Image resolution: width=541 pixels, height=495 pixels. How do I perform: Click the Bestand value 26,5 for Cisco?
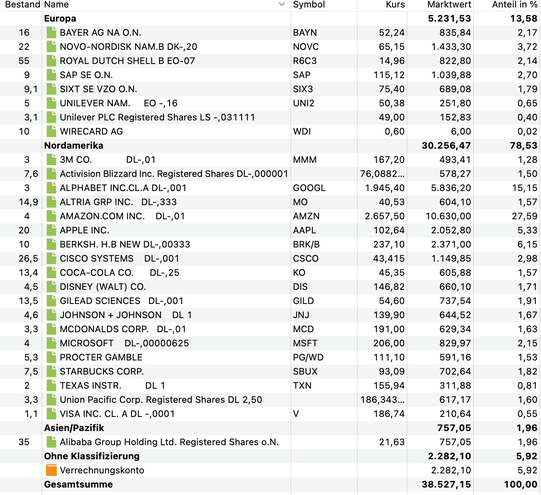[28, 259]
